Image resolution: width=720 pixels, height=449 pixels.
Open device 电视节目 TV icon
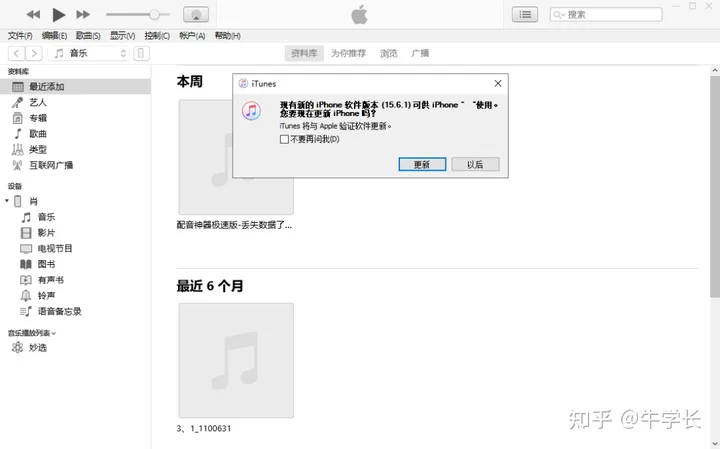coord(26,249)
